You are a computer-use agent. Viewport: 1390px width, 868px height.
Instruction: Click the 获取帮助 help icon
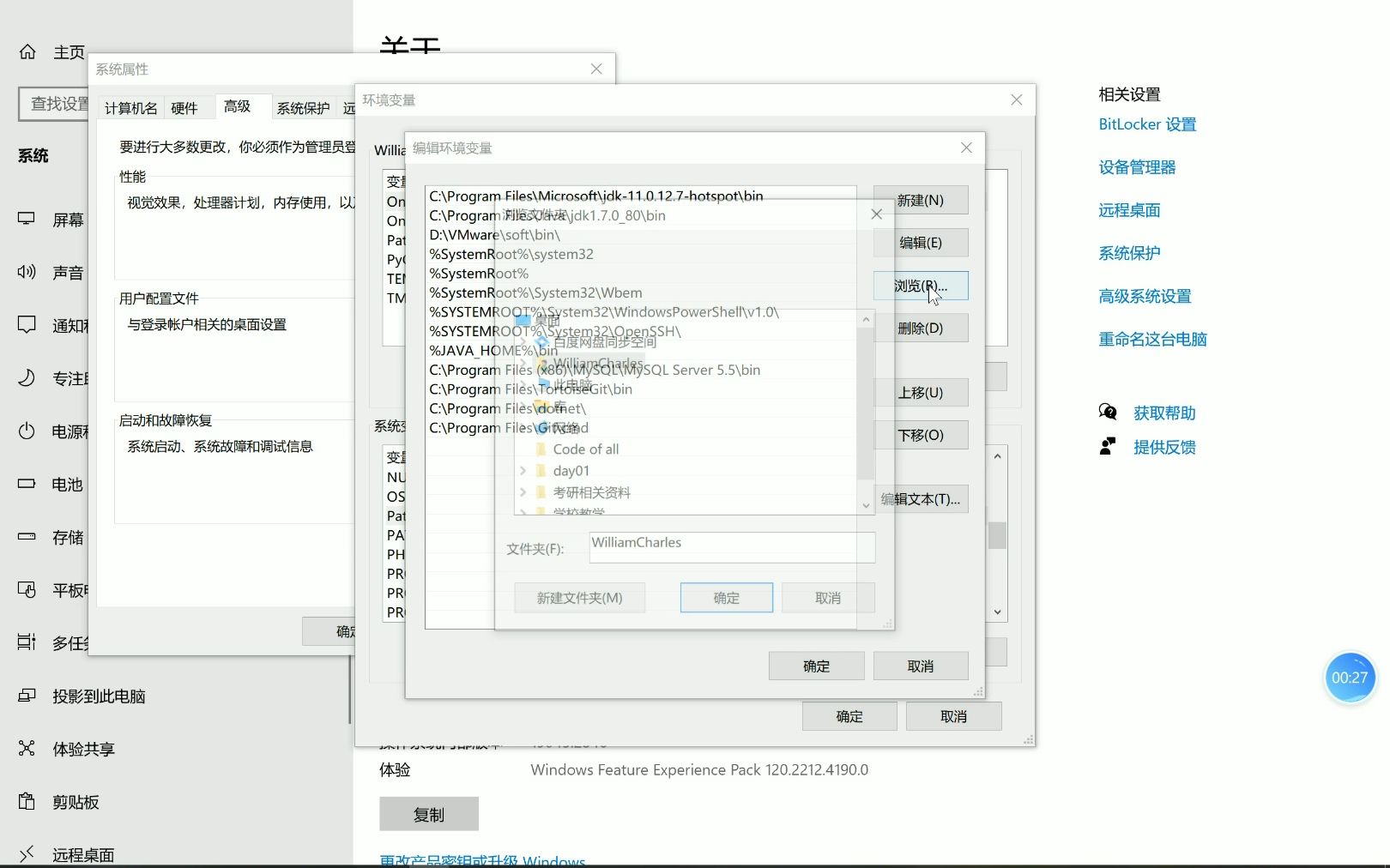(x=1108, y=413)
